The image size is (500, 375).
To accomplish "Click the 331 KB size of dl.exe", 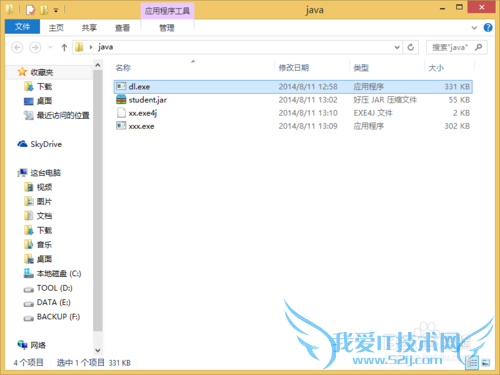I will 457,87.
